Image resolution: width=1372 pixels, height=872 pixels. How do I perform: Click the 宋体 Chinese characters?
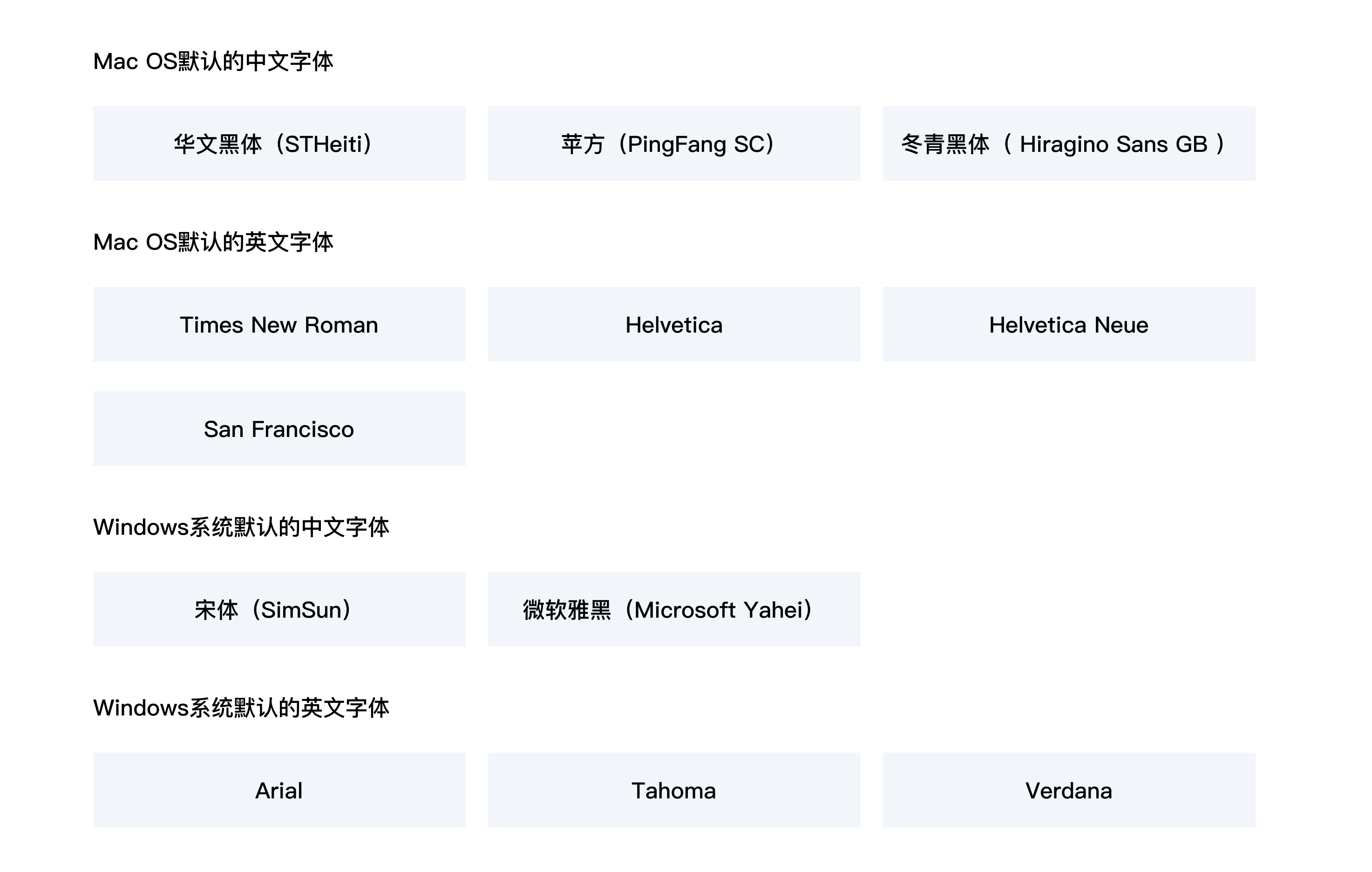tap(216, 610)
